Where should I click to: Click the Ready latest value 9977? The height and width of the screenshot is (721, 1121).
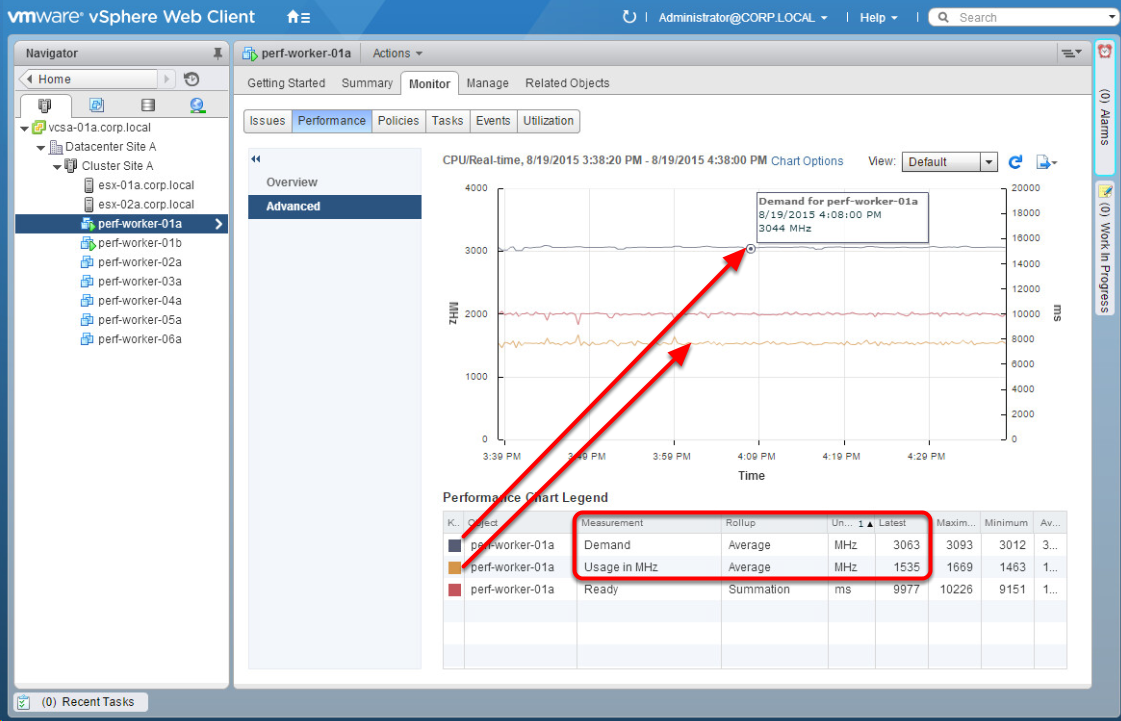(907, 590)
